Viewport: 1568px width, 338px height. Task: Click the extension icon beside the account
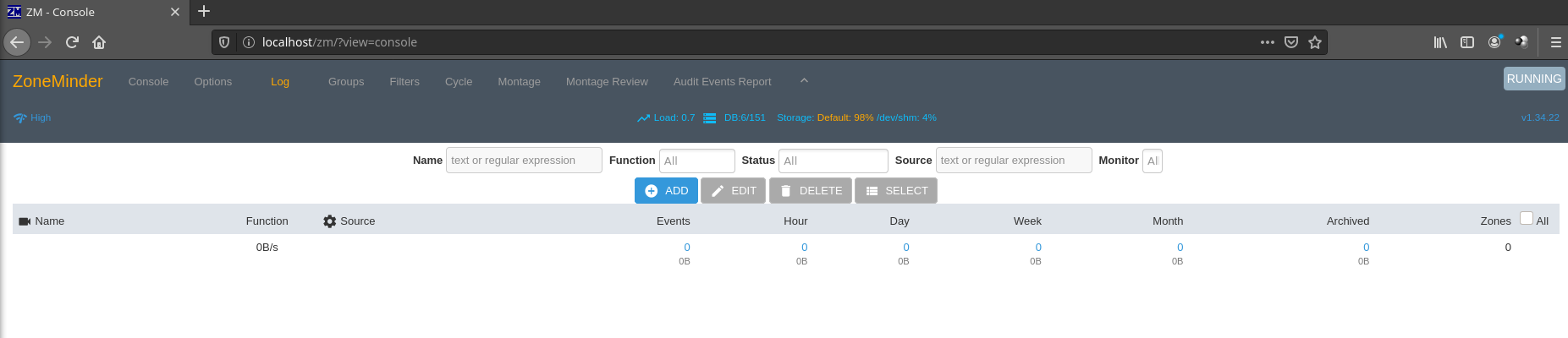point(1521,41)
